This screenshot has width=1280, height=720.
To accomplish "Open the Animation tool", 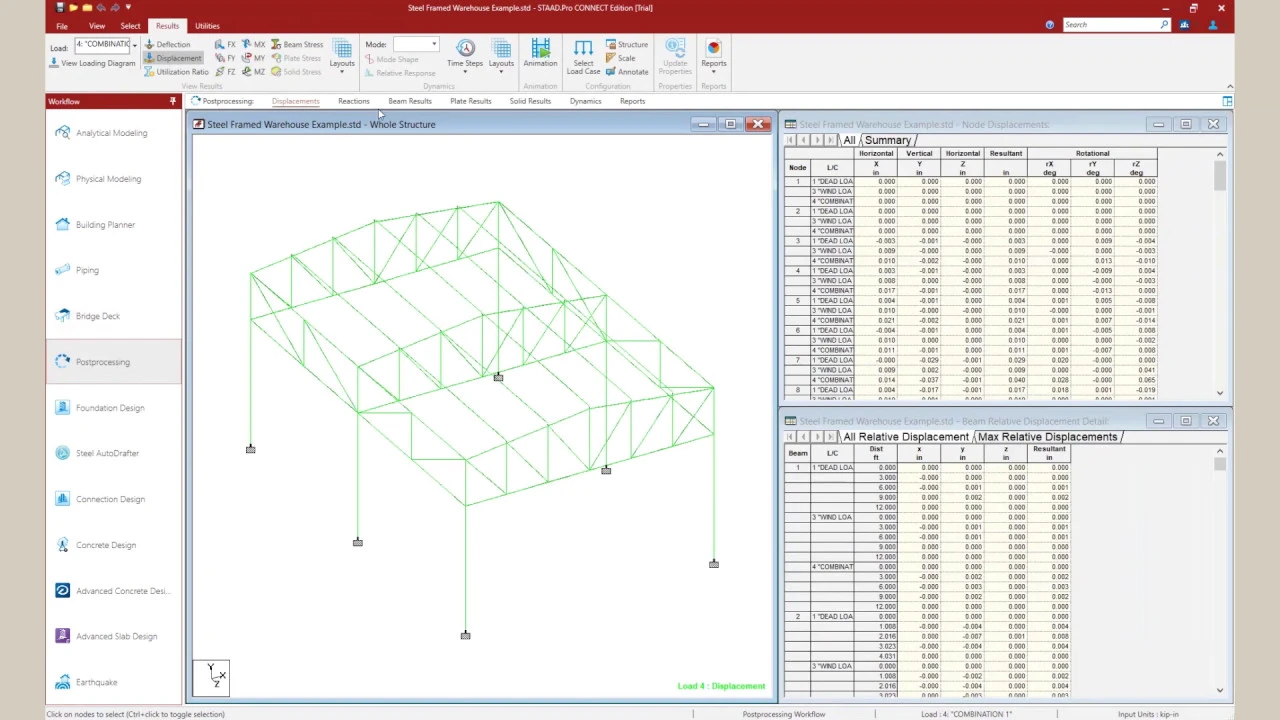I will point(540,54).
